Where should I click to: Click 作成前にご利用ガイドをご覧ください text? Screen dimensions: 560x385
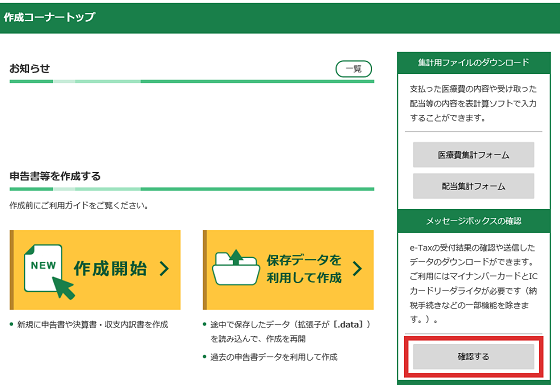pos(79,206)
